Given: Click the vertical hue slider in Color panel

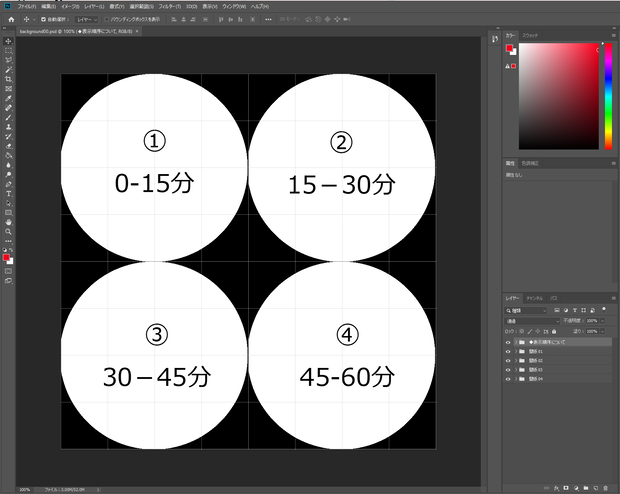Looking at the screenshot, I should 609,96.
